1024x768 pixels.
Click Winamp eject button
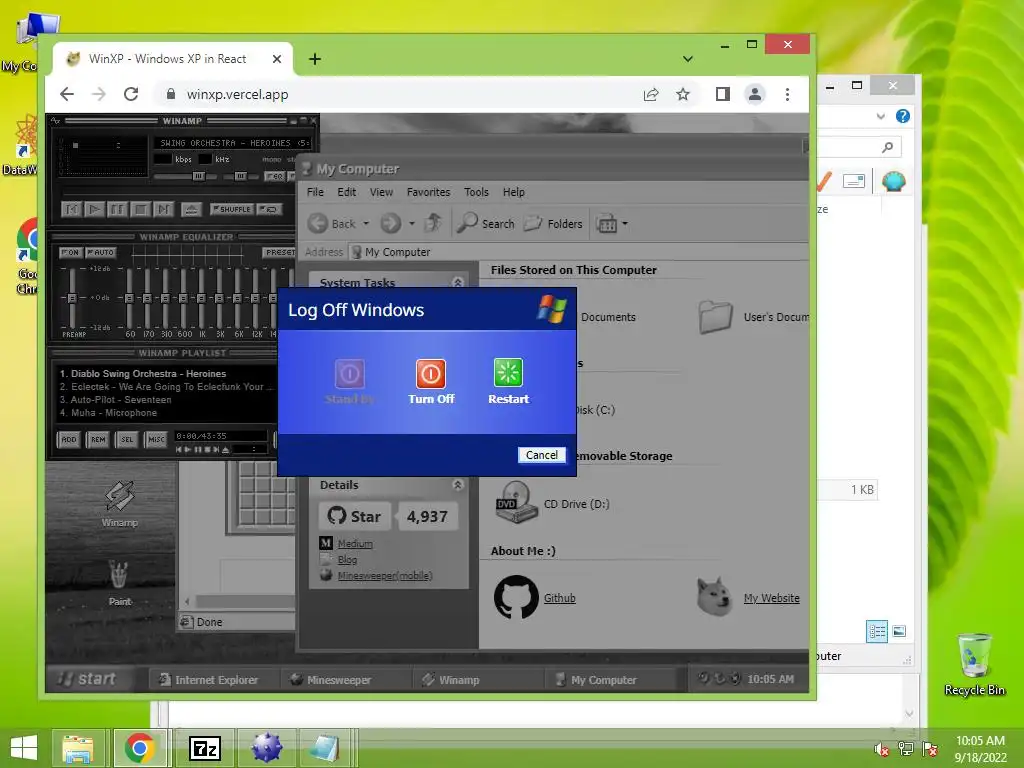tap(191, 209)
